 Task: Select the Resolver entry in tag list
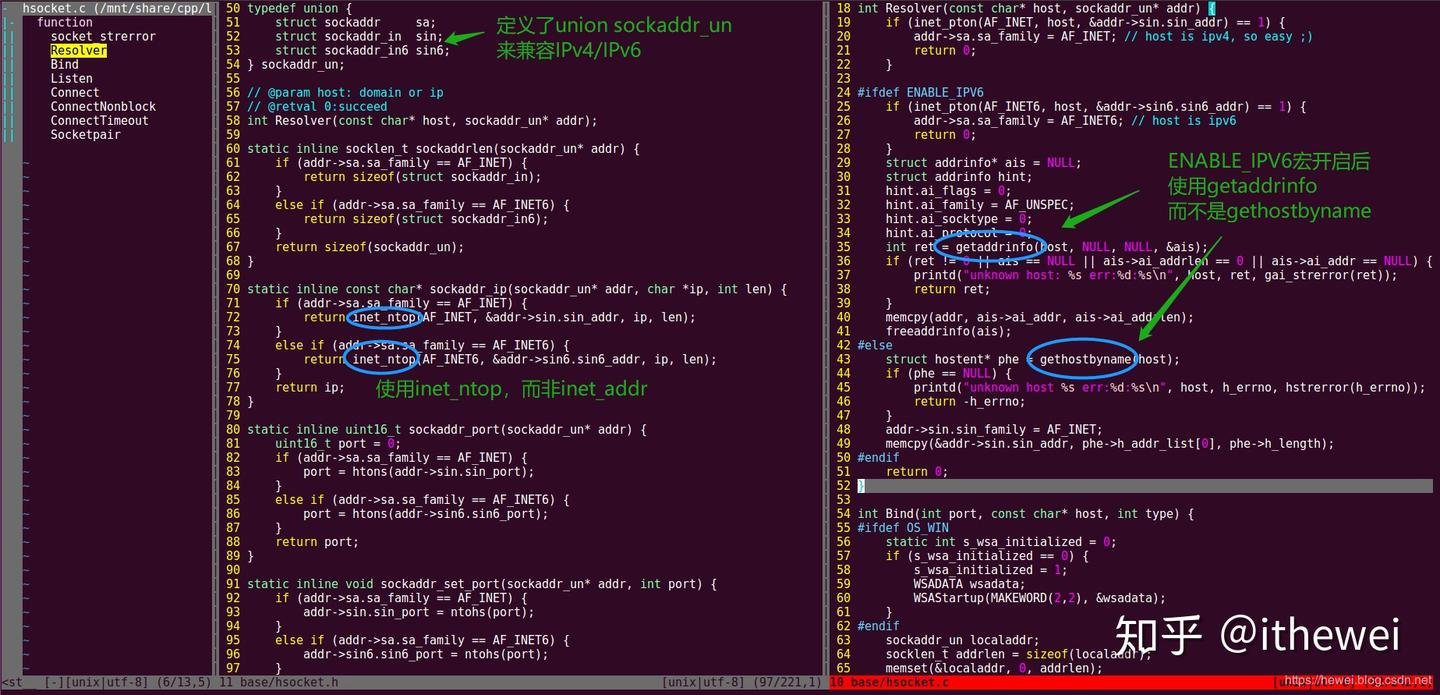click(x=78, y=50)
